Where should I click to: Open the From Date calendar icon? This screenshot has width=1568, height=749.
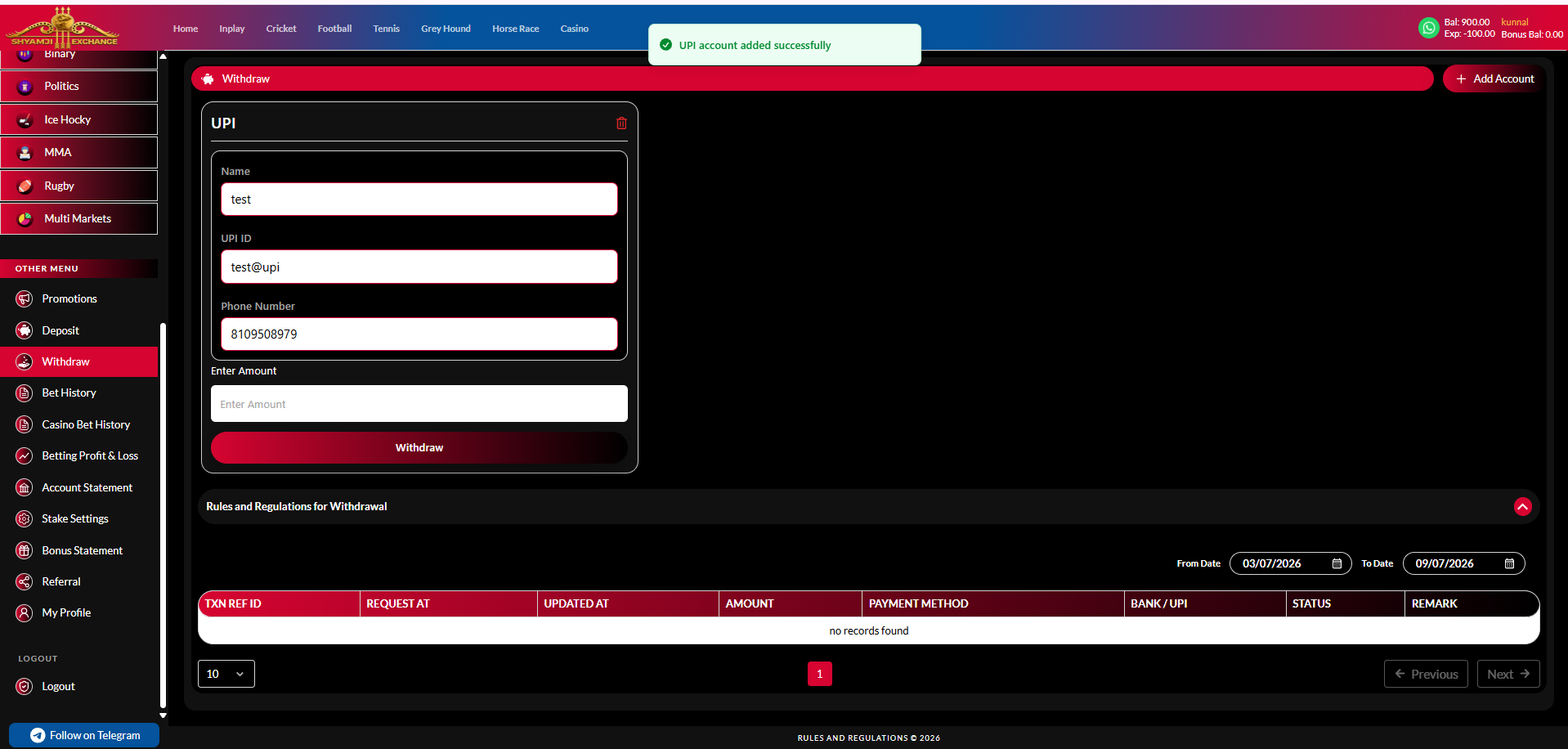1337,563
